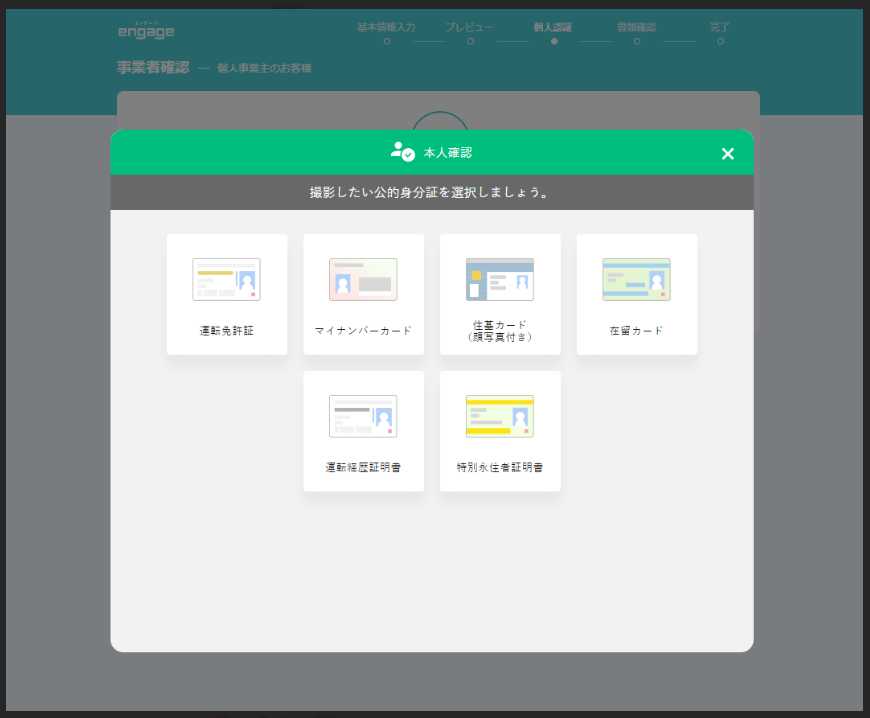Click the 運転経歴証明書 text label

(x=363, y=467)
